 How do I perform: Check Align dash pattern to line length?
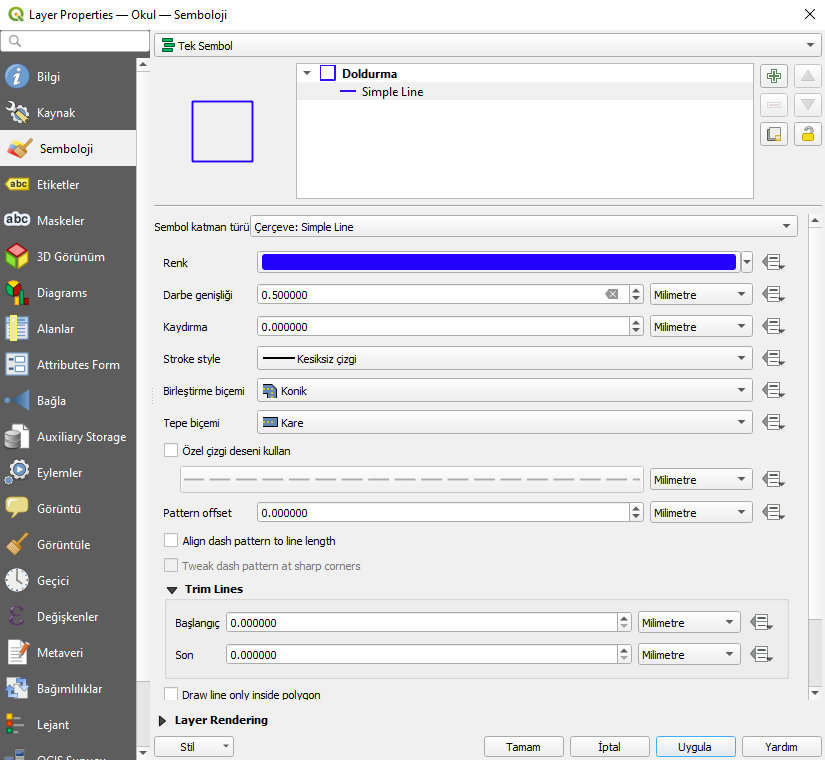coord(171,541)
